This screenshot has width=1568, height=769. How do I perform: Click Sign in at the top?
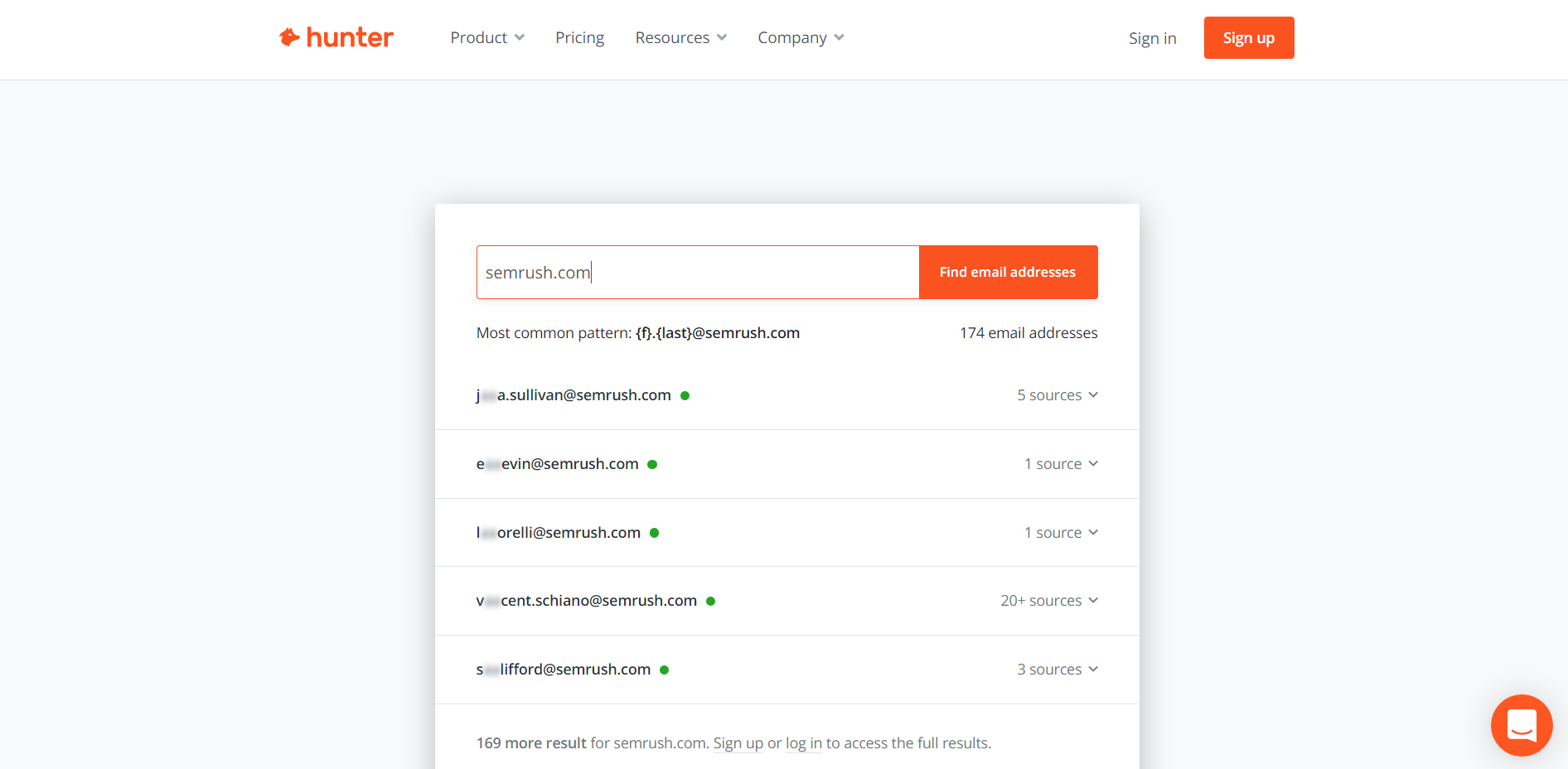[x=1152, y=38]
